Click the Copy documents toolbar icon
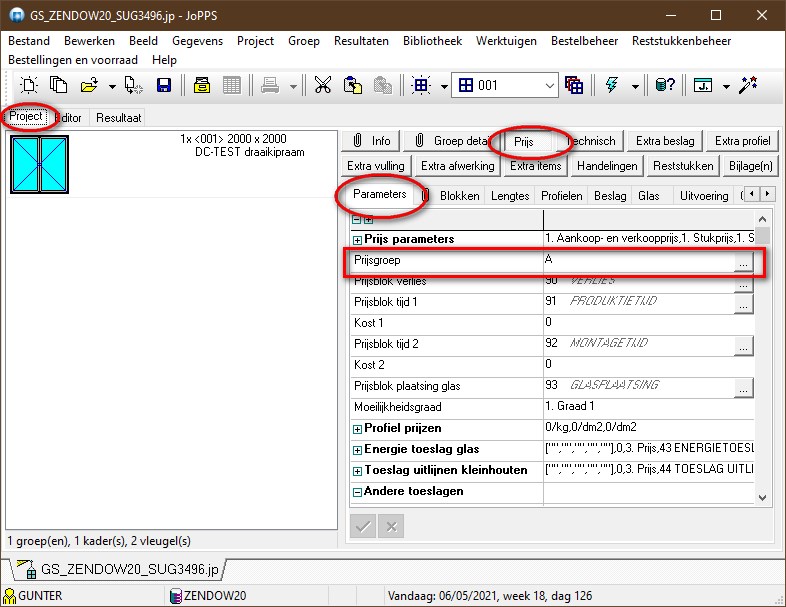Image resolution: width=786 pixels, height=607 pixels. (59, 85)
